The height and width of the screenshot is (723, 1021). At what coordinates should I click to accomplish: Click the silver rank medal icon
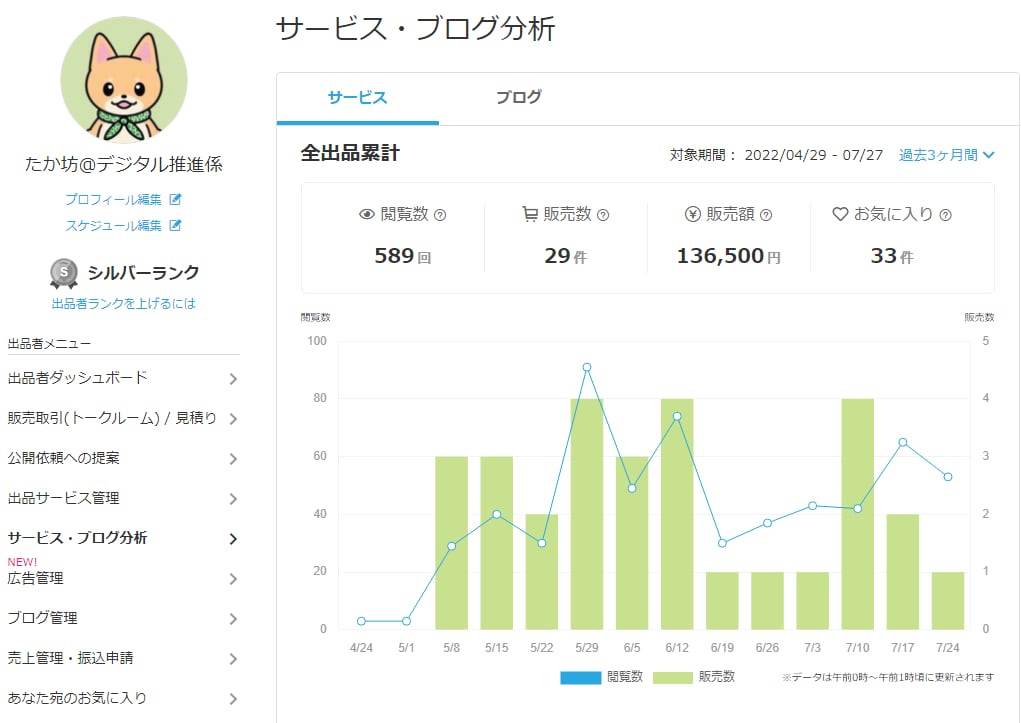[64, 274]
